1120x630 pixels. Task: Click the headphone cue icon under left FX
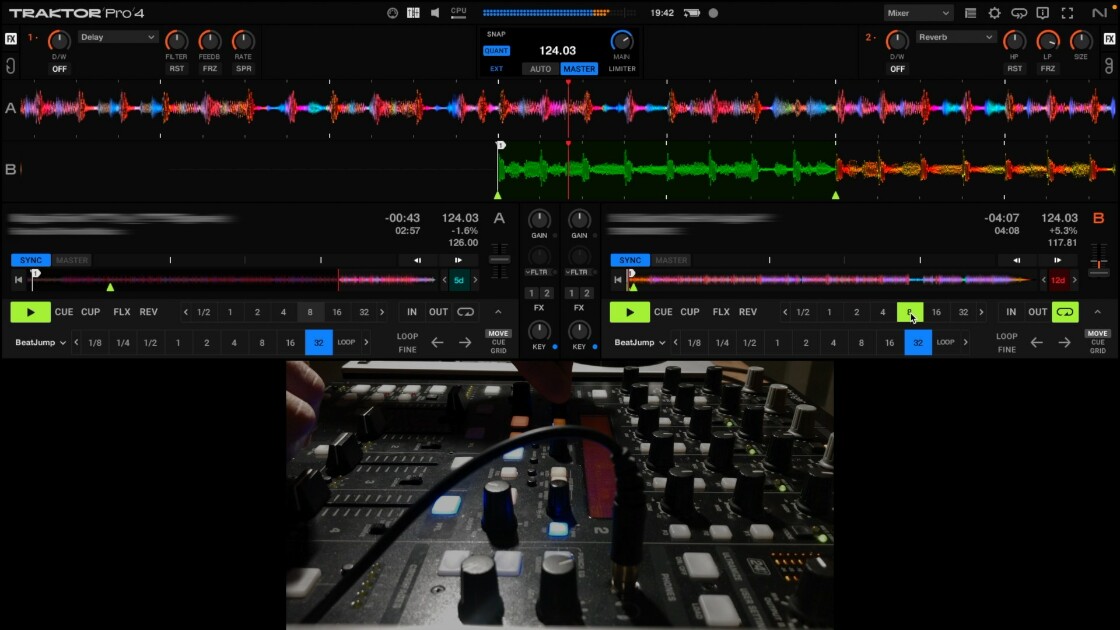[x=11, y=66]
